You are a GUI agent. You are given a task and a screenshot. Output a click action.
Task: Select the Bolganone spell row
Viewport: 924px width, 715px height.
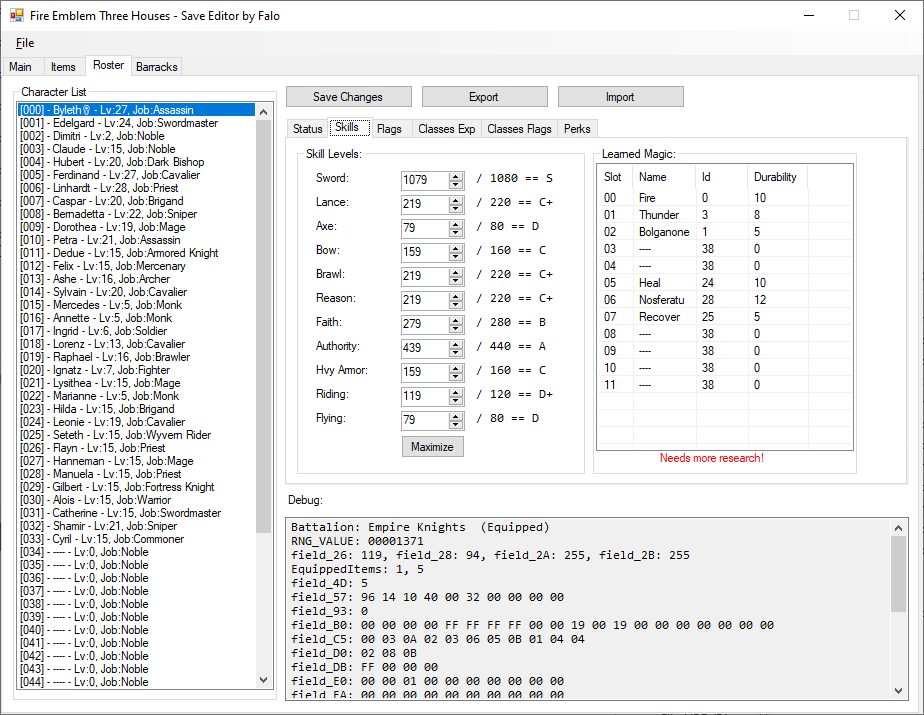point(725,232)
